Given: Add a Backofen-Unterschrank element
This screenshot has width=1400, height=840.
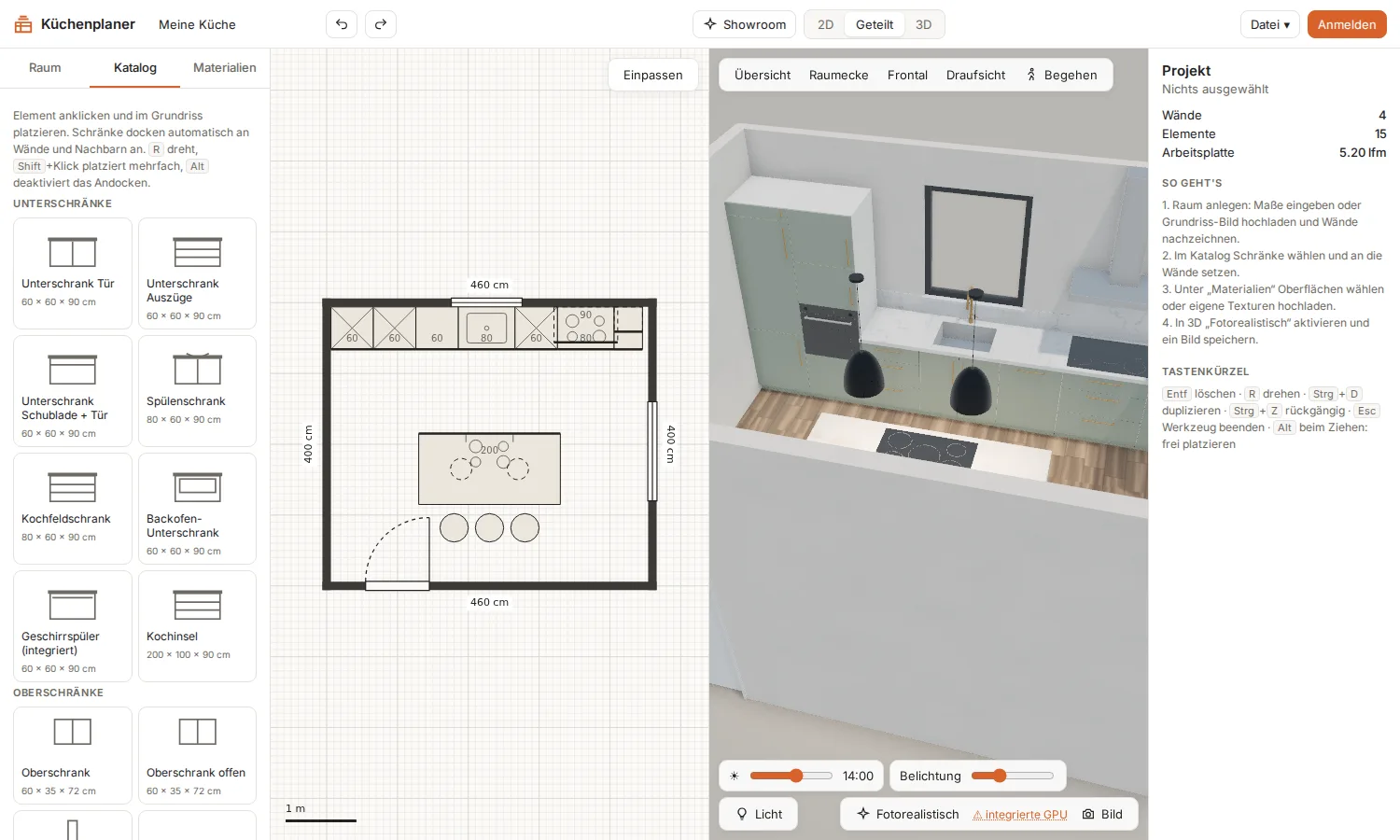Looking at the screenshot, I should click(197, 509).
